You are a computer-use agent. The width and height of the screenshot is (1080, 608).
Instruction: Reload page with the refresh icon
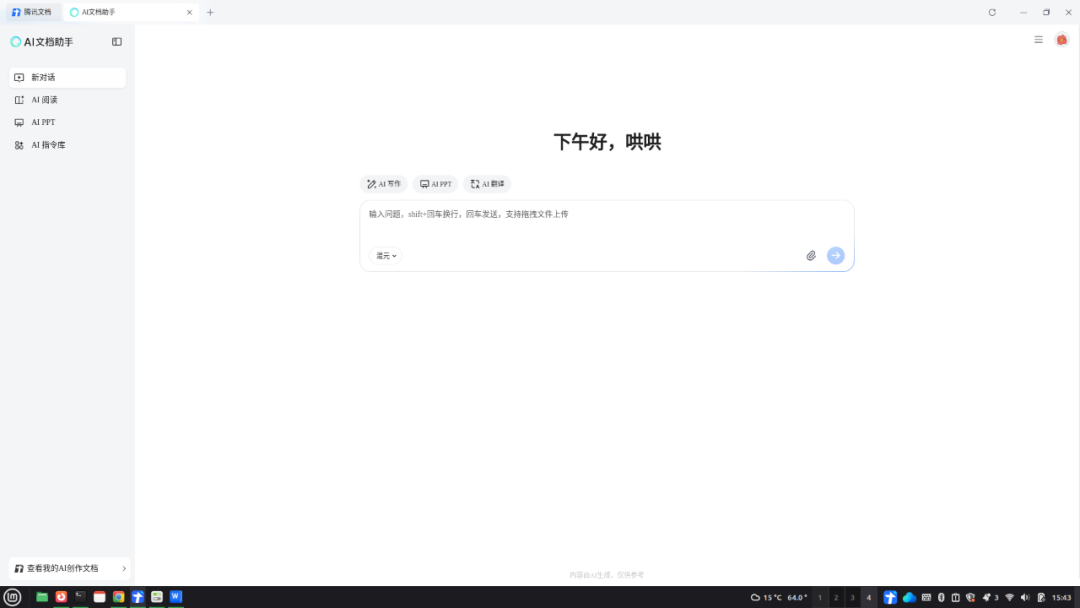pos(992,12)
